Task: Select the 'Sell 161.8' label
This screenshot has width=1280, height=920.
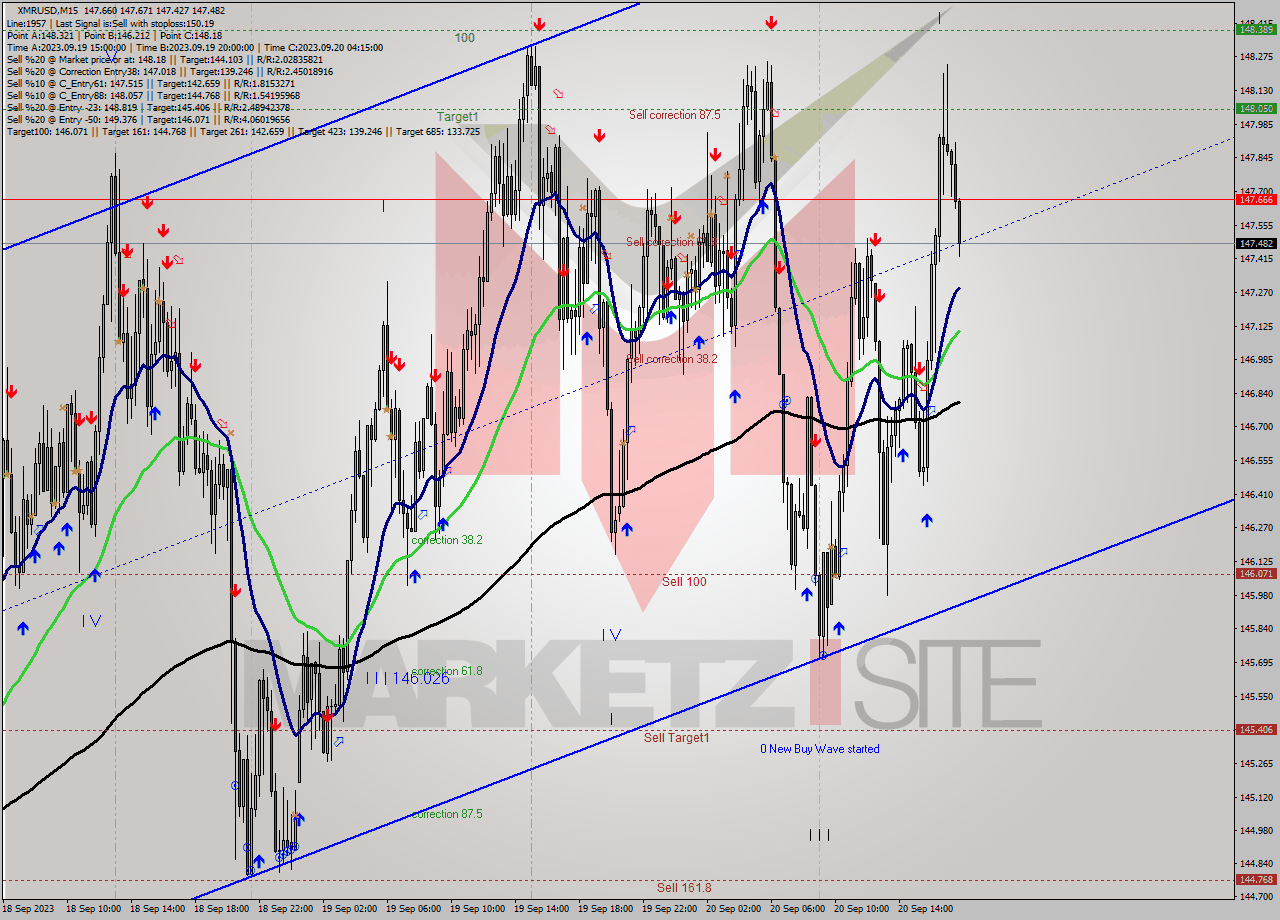Action: (684, 887)
